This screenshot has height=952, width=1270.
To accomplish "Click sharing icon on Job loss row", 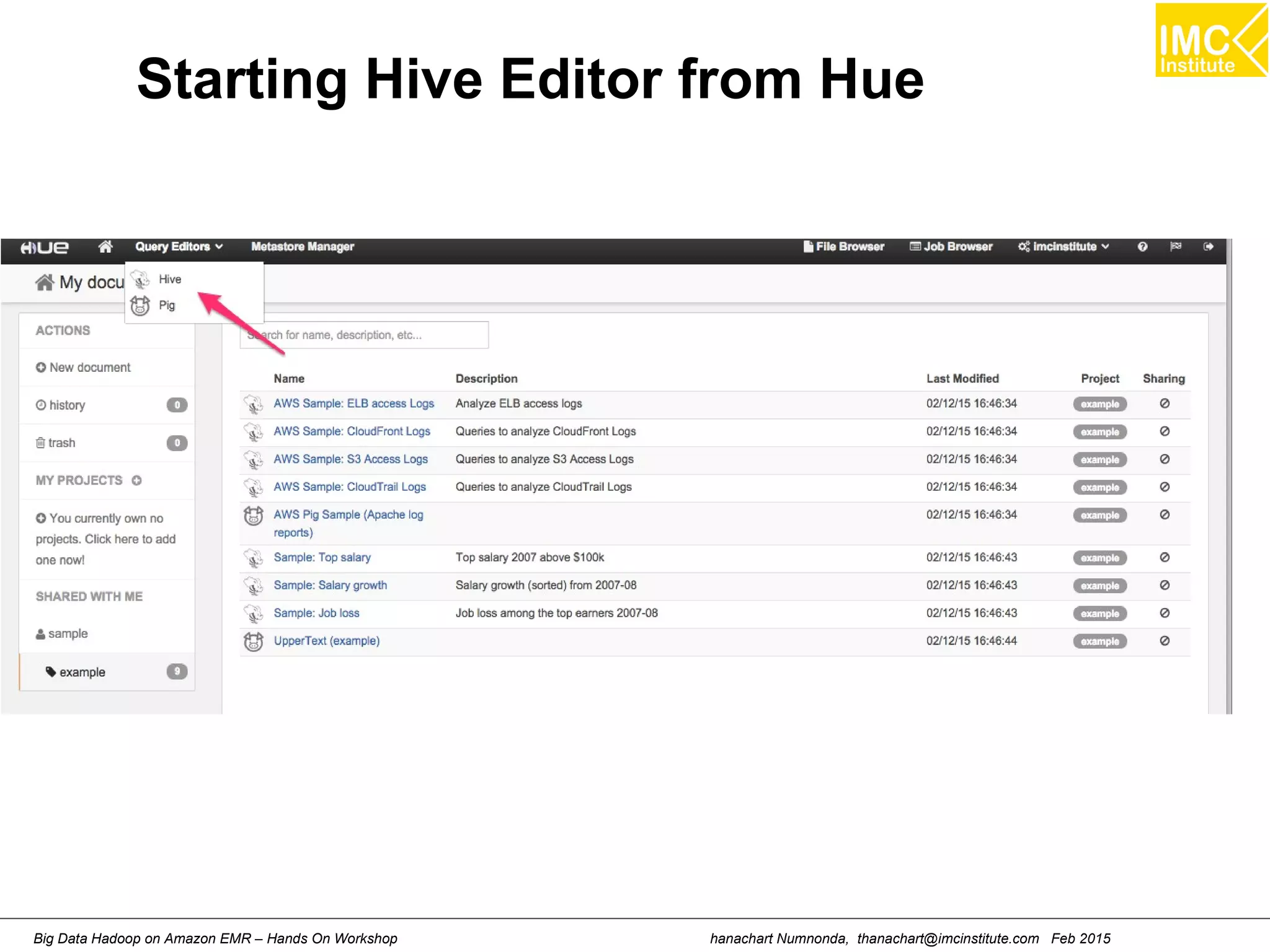I will (x=1165, y=614).
